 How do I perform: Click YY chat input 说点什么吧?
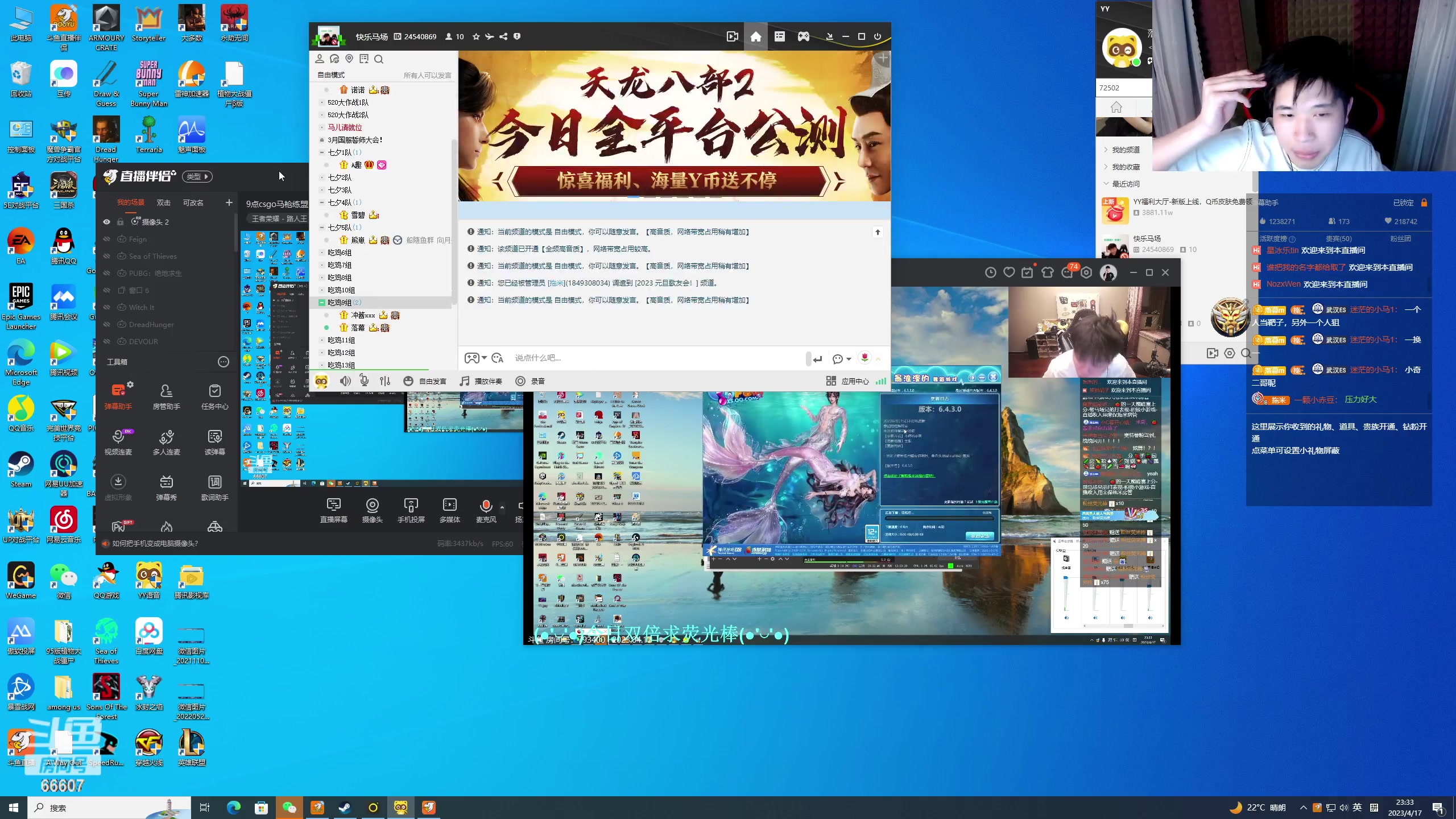657,358
